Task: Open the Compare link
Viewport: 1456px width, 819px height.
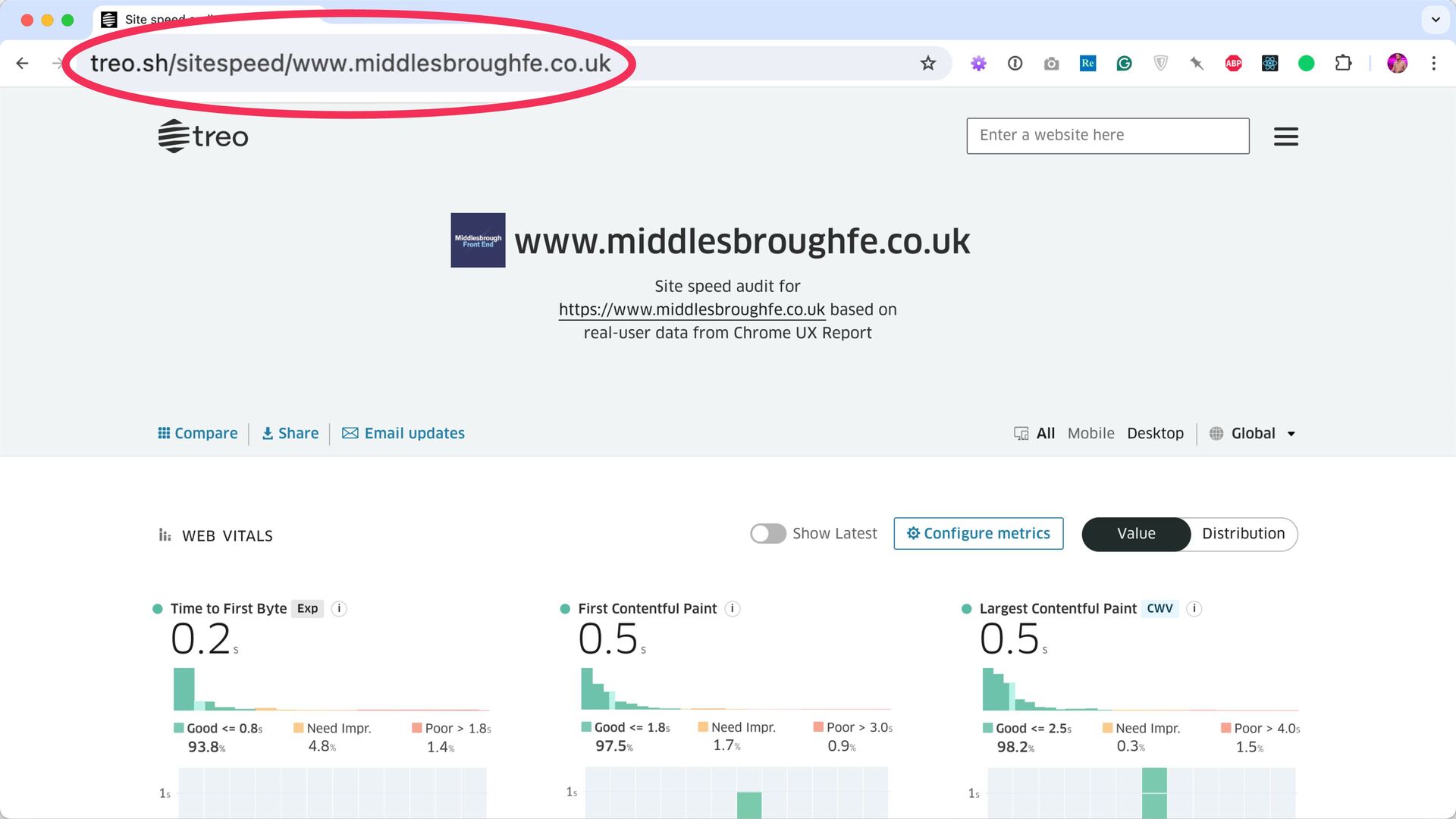Action: (197, 434)
